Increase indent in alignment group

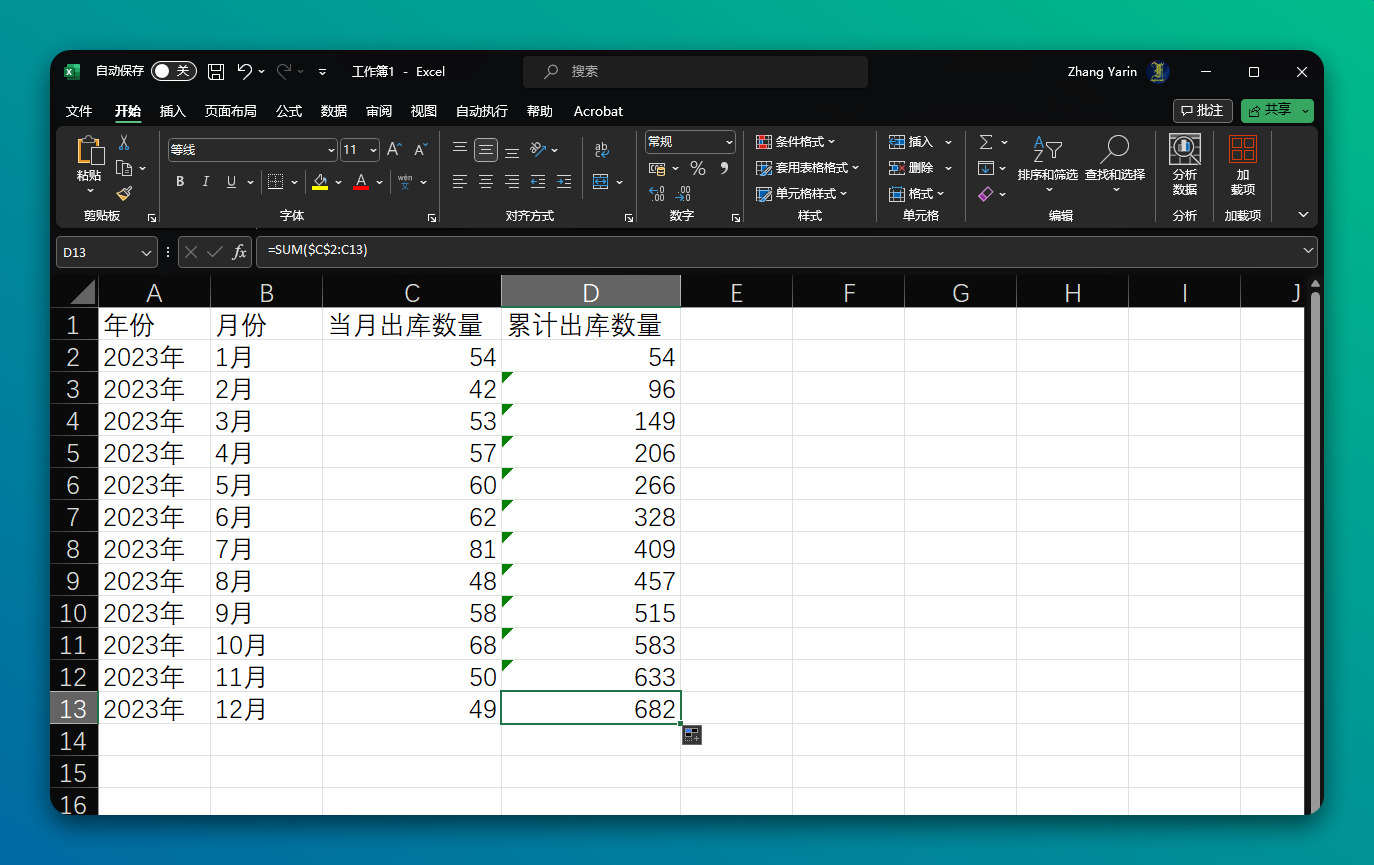(x=564, y=181)
